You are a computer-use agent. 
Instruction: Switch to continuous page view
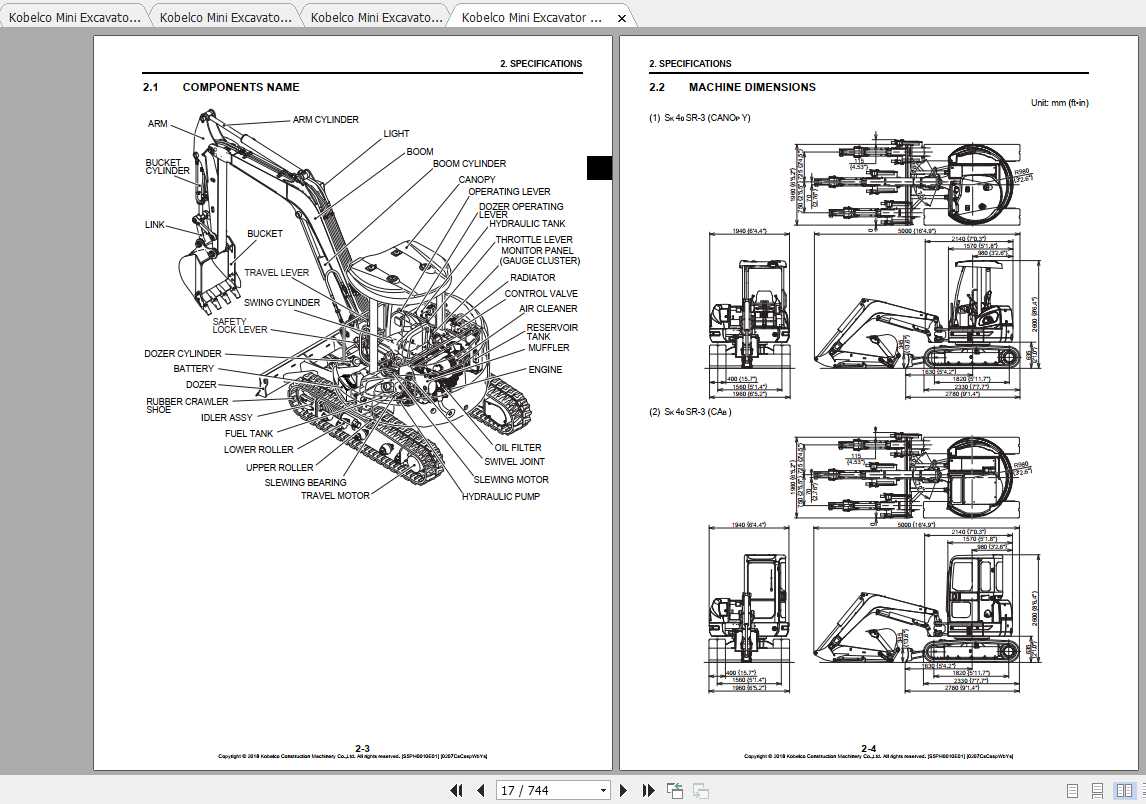1097,790
